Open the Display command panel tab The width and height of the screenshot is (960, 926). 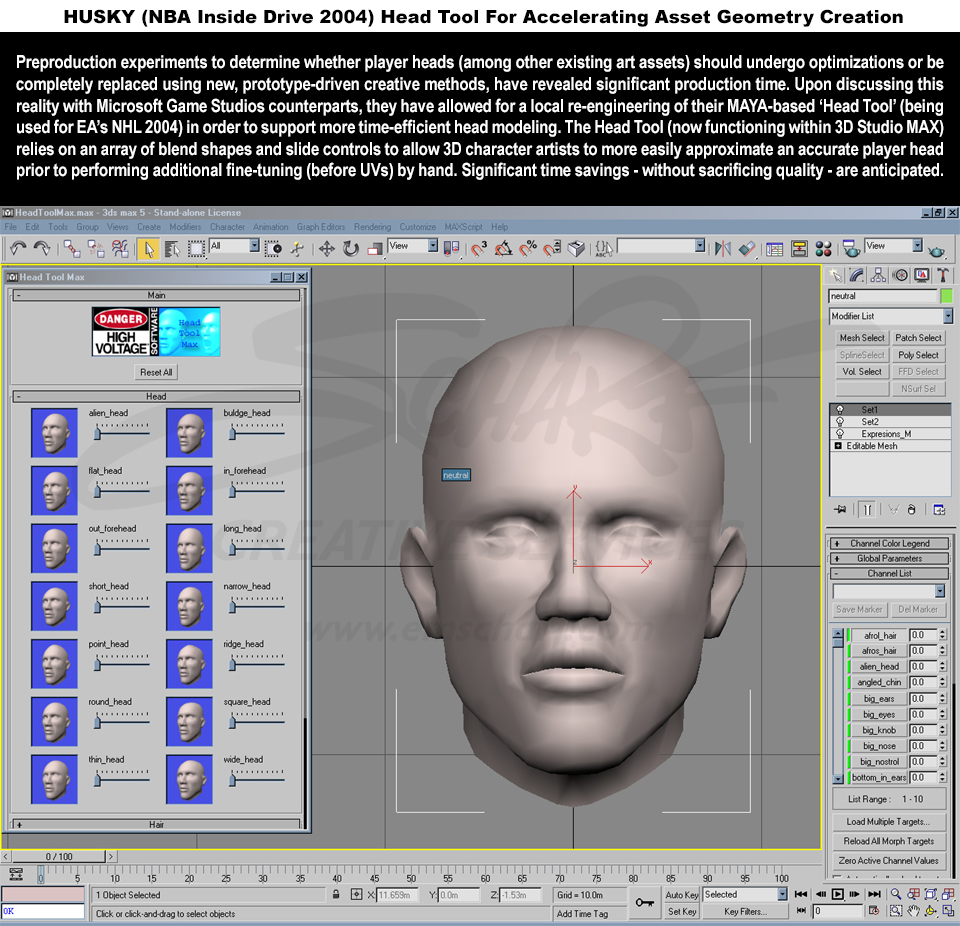(921, 276)
